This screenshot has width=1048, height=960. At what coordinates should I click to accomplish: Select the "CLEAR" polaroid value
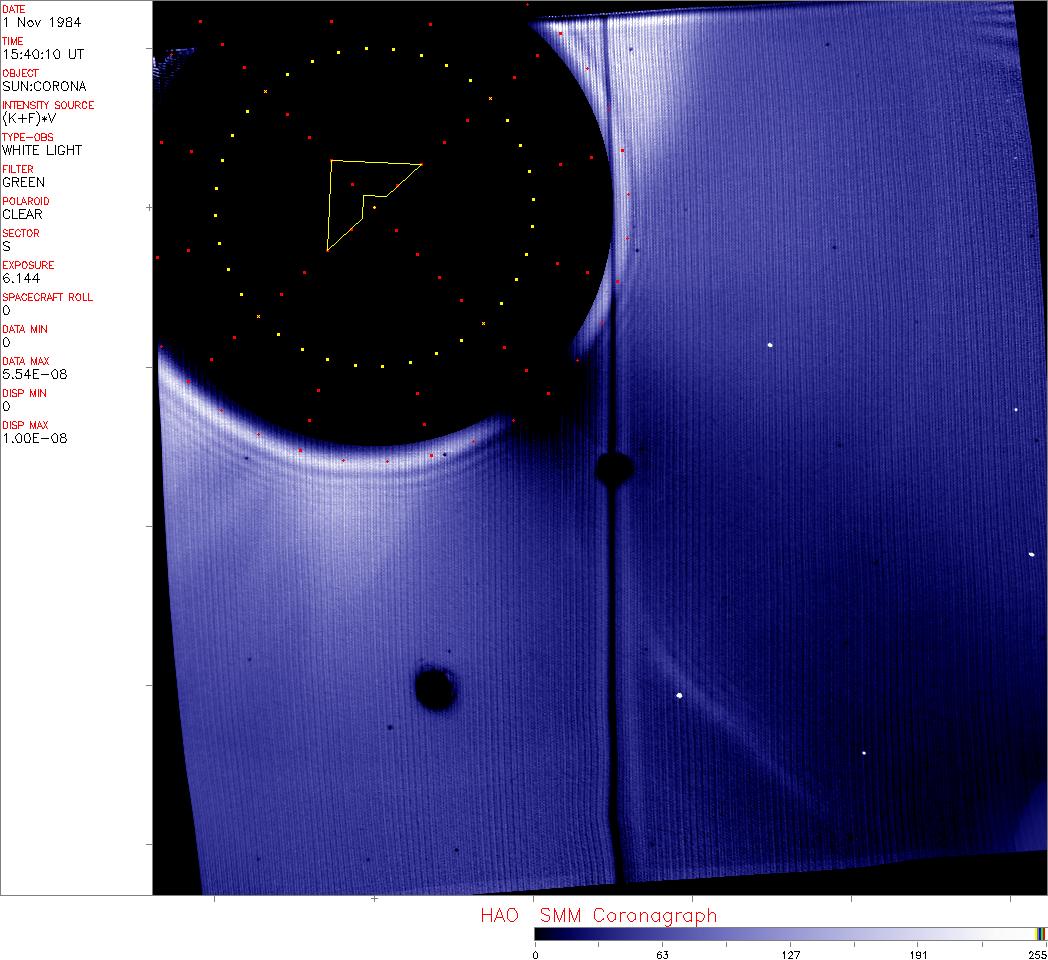tap(22, 214)
